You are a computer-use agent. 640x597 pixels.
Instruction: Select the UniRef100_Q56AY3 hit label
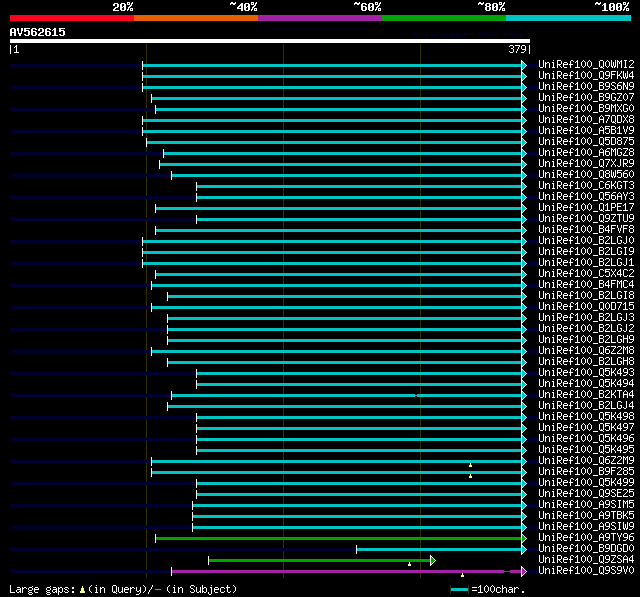coord(586,197)
